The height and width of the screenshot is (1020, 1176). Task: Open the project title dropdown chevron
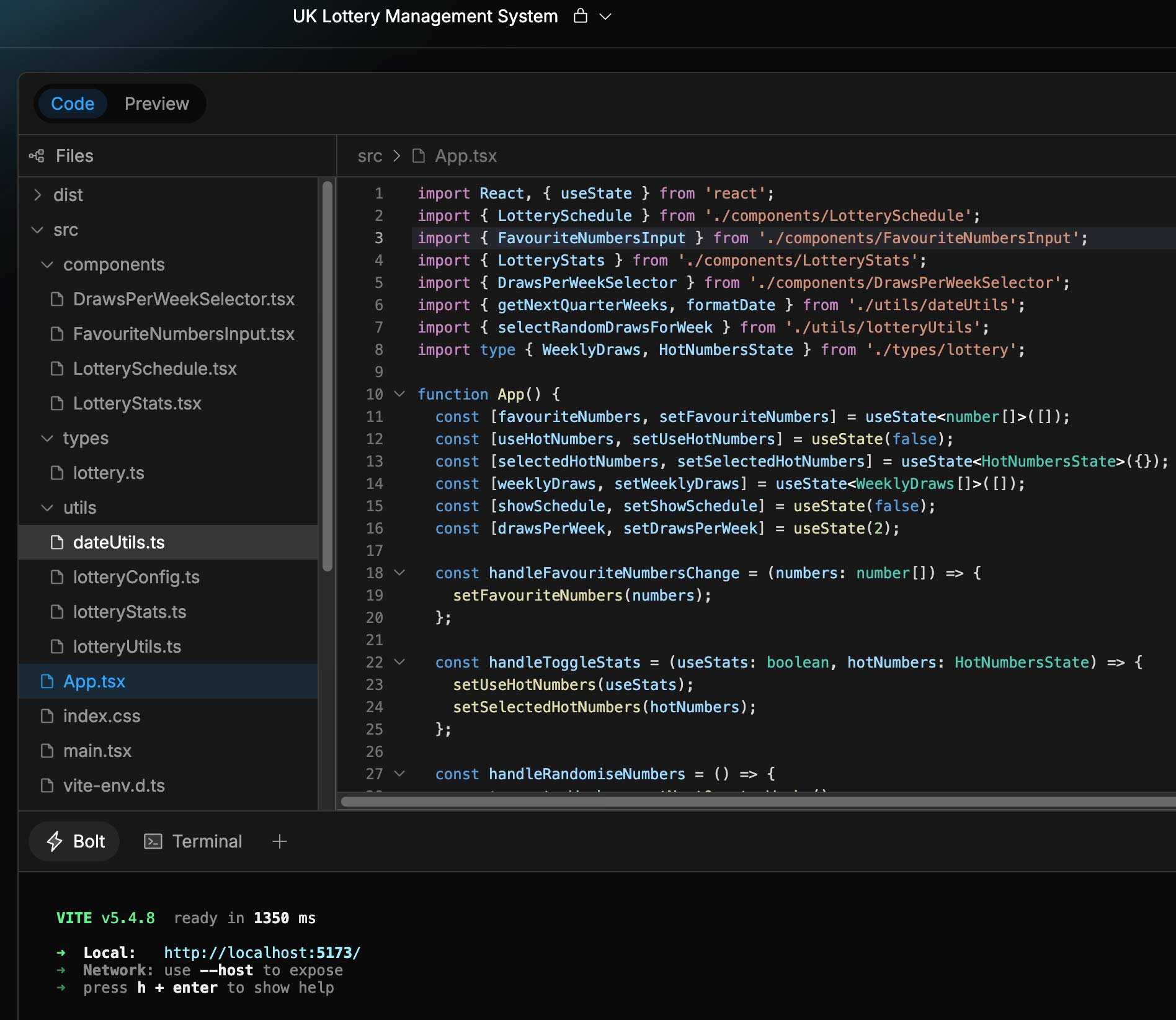[x=605, y=17]
